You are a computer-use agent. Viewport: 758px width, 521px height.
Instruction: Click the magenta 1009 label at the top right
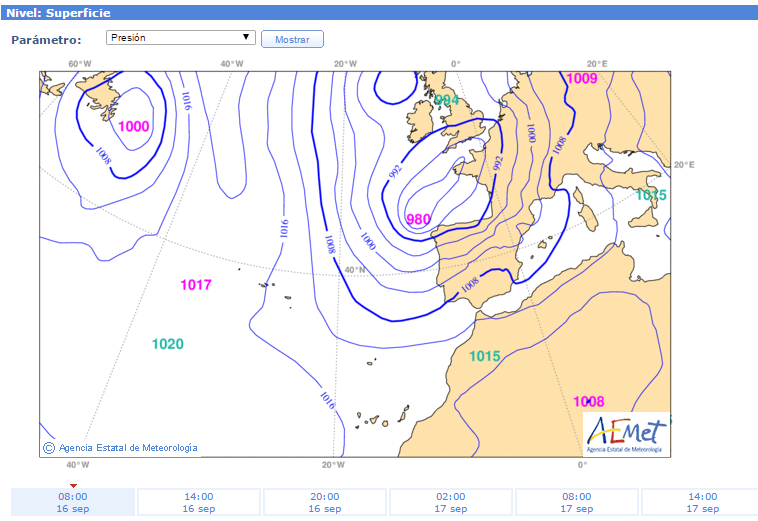pyautogui.click(x=581, y=79)
